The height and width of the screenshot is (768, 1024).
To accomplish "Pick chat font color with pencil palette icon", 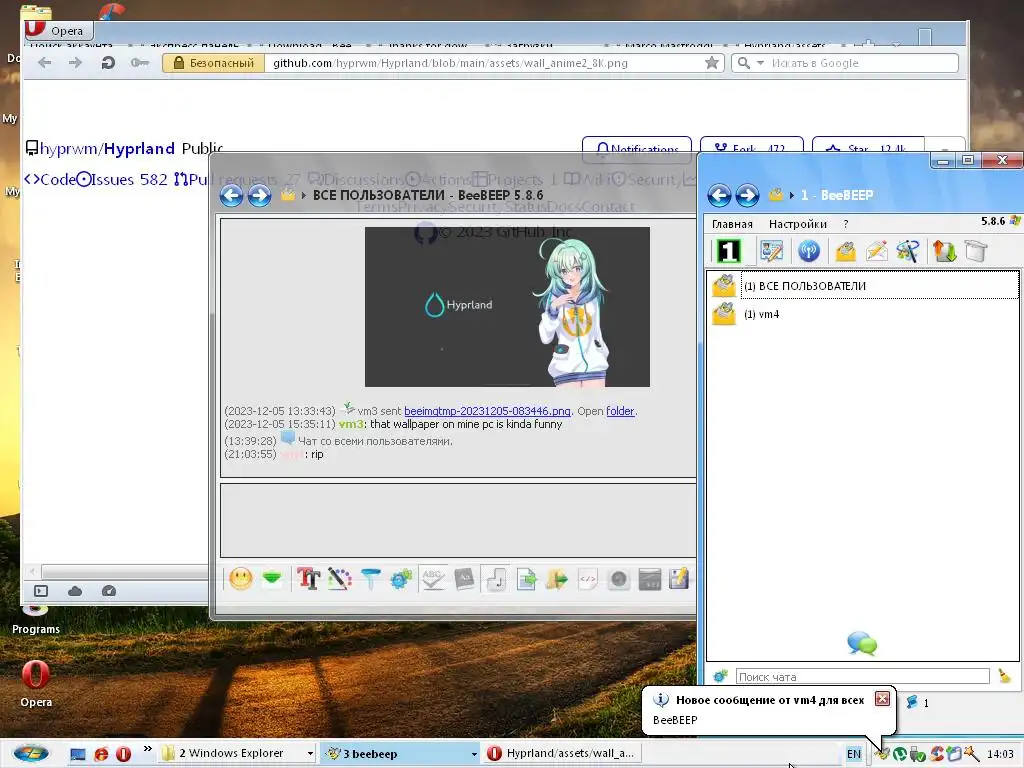I will [340, 579].
